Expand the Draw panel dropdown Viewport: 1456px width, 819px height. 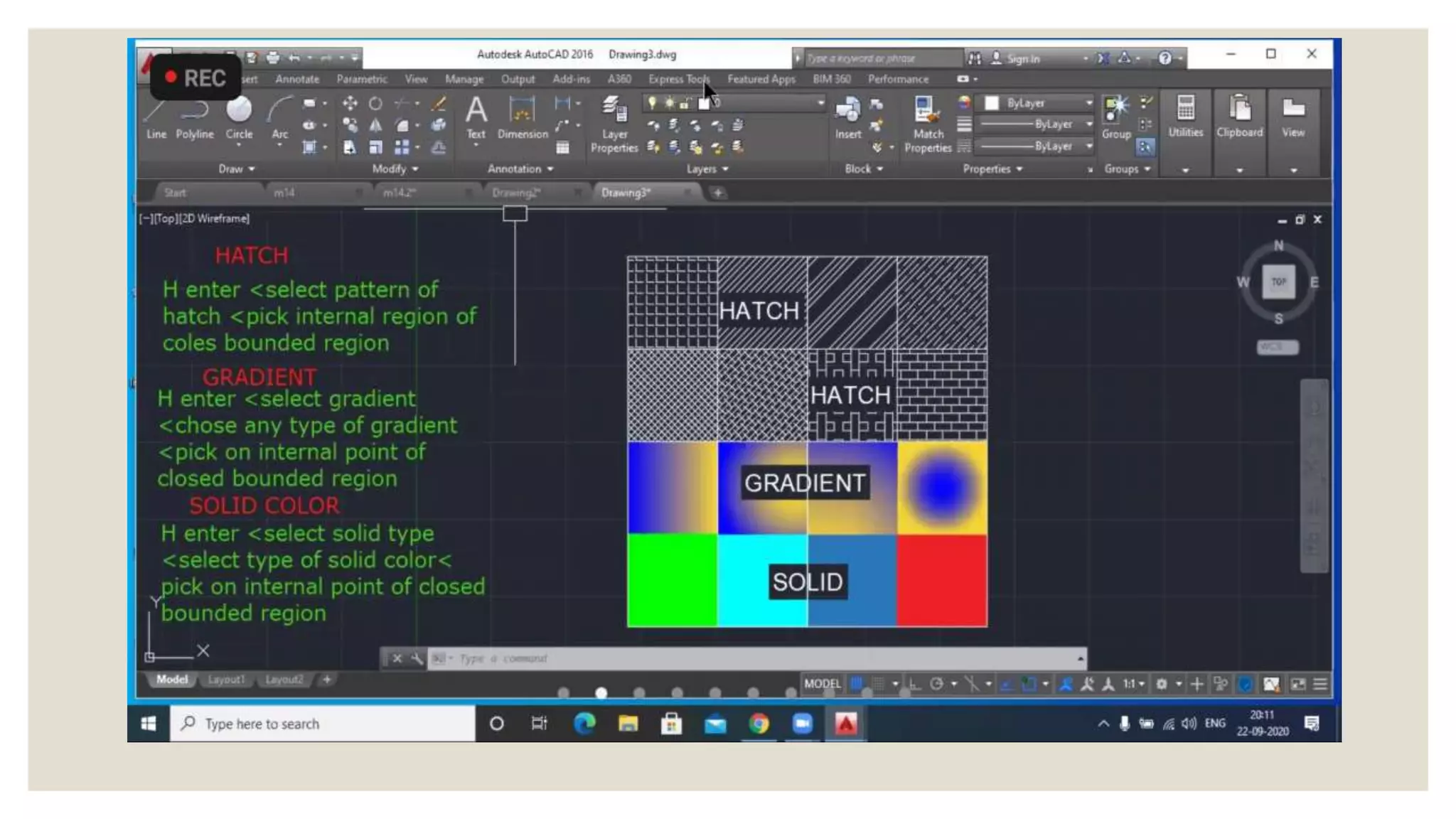(x=237, y=169)
